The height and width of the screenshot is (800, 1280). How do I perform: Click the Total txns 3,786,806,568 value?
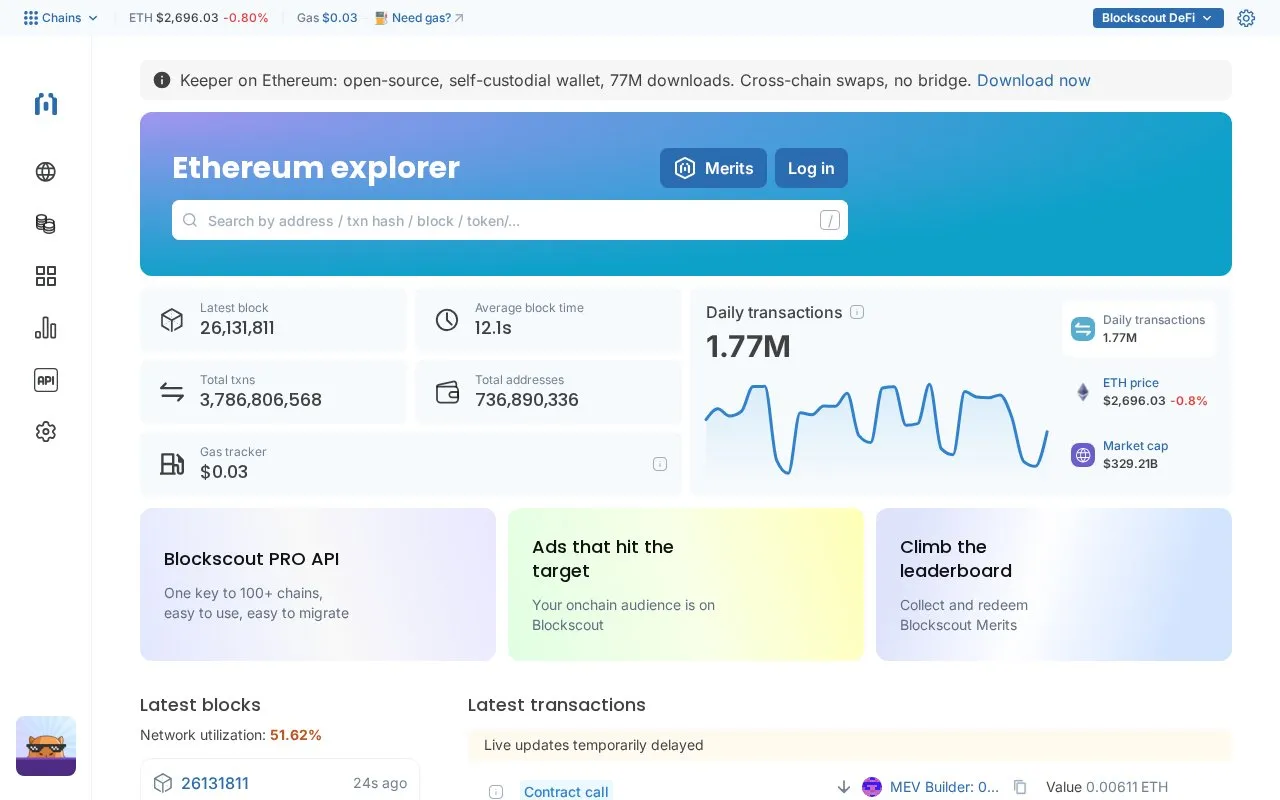pos(261,400)
